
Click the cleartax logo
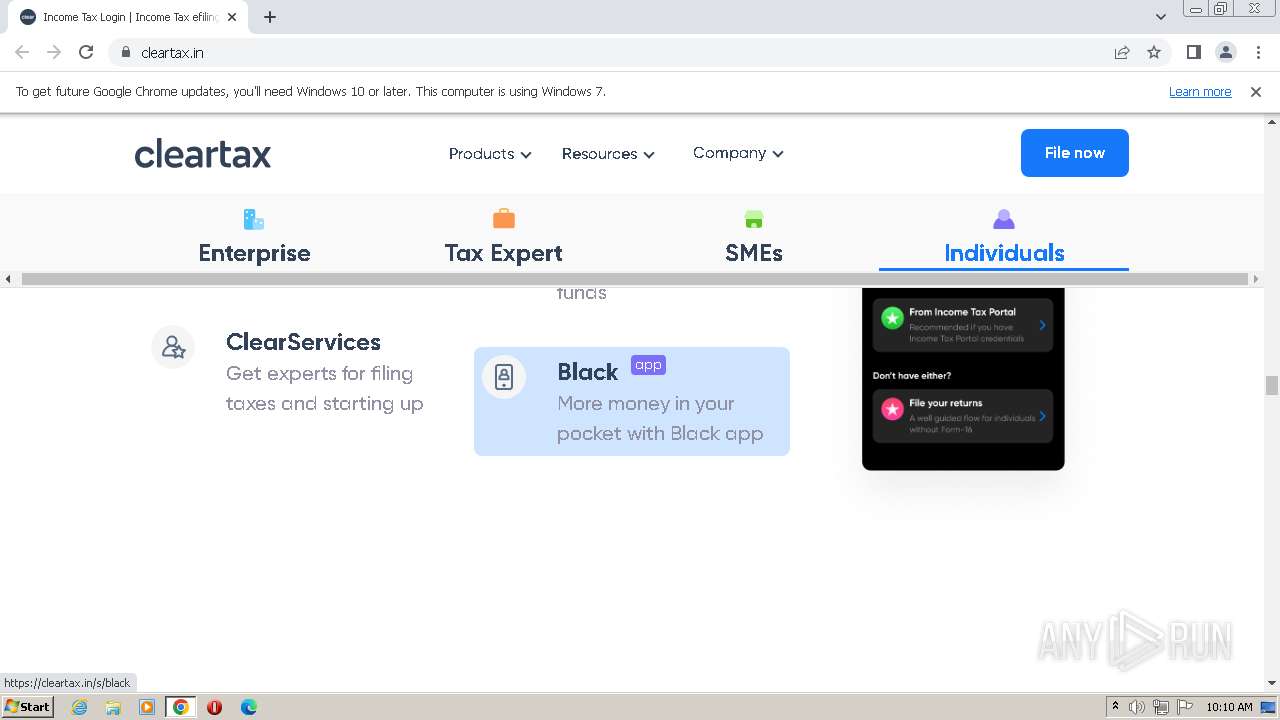pyautogui.click(x=203, y=153)
